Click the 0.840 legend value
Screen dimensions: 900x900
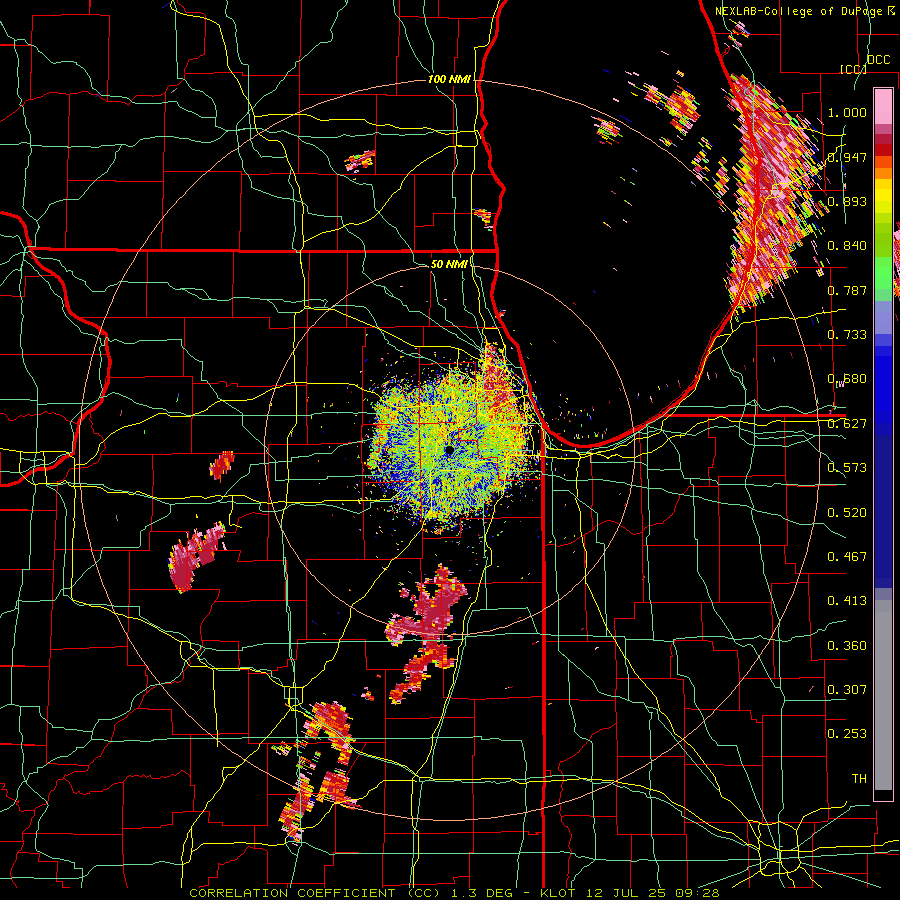pos(847,246)
